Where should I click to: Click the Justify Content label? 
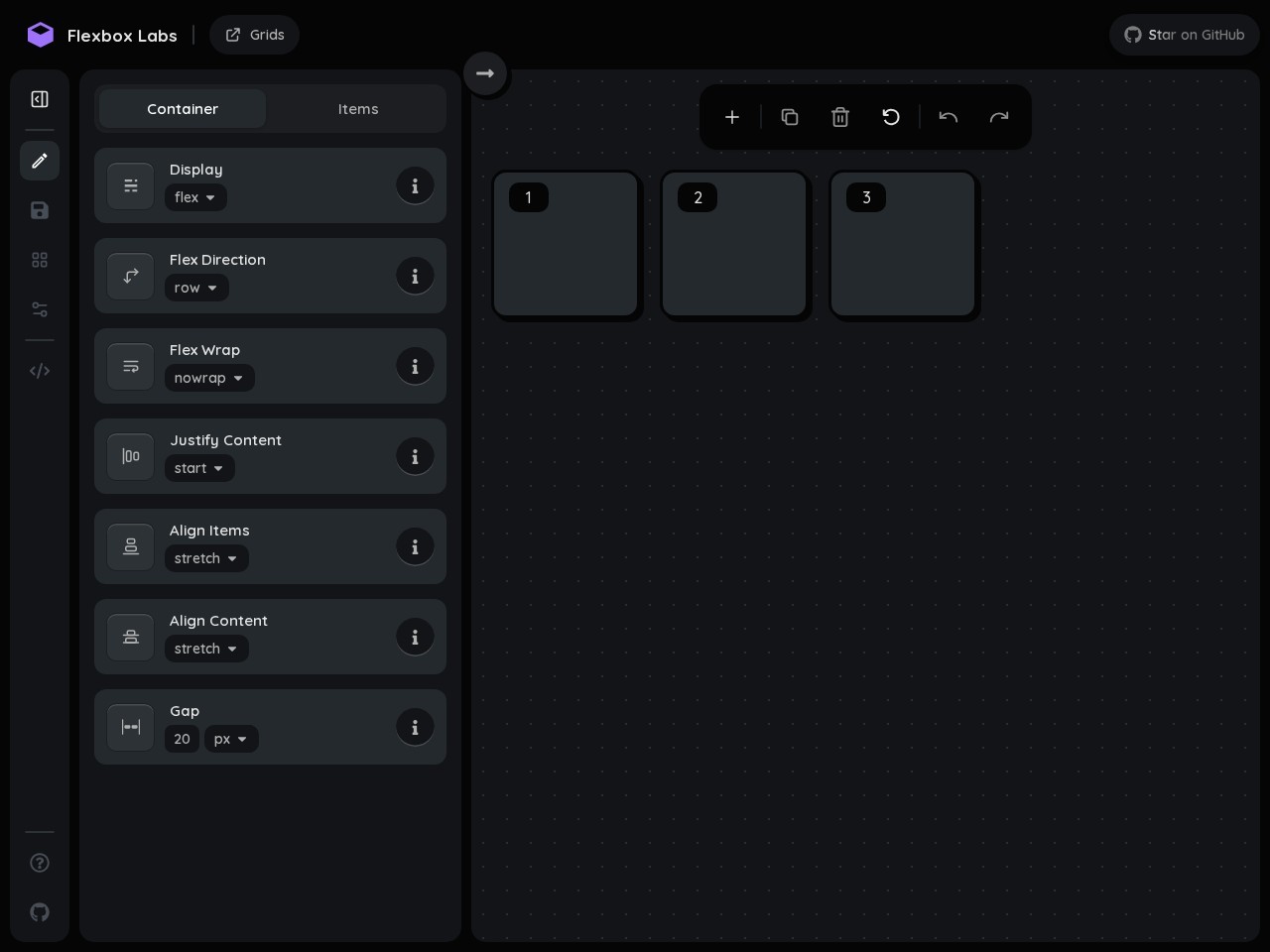[x=225, y=440]
